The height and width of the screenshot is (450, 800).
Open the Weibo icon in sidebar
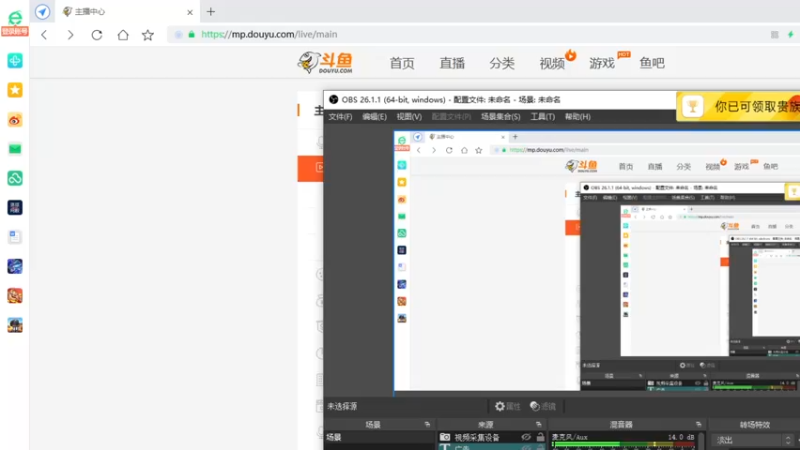[x=15, y=120]
